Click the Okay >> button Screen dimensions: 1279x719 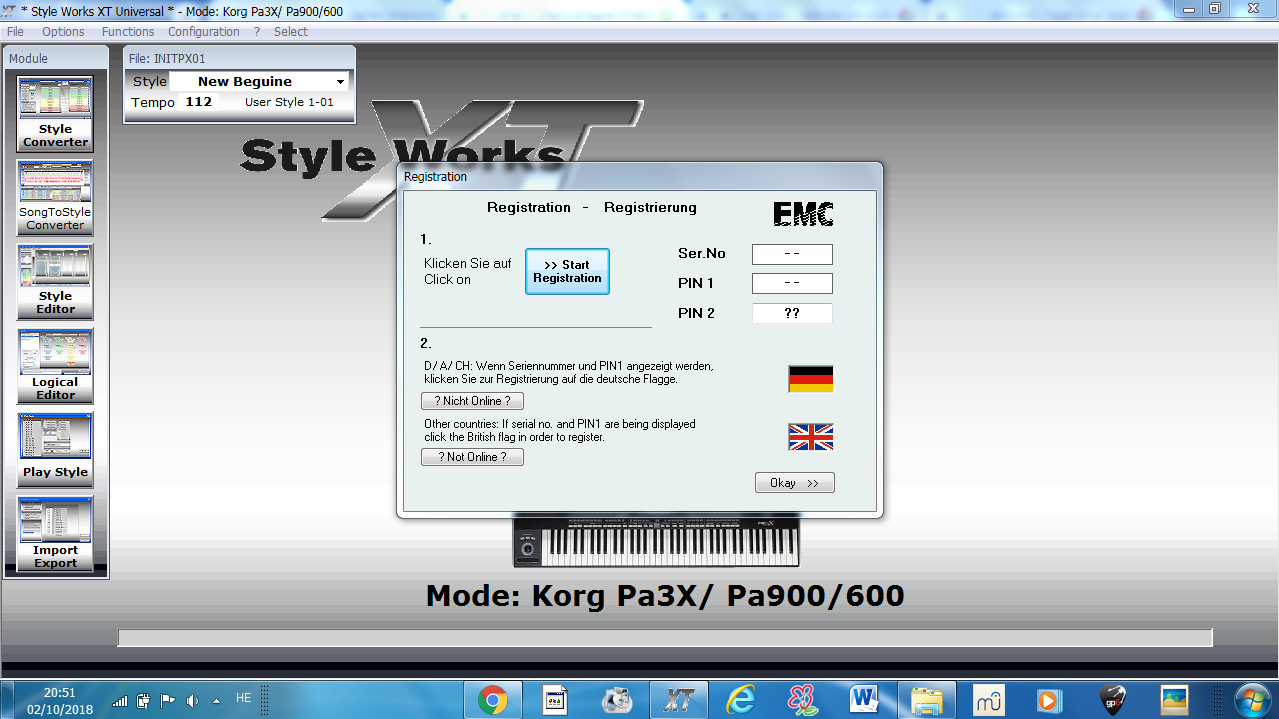pos(794,483)
